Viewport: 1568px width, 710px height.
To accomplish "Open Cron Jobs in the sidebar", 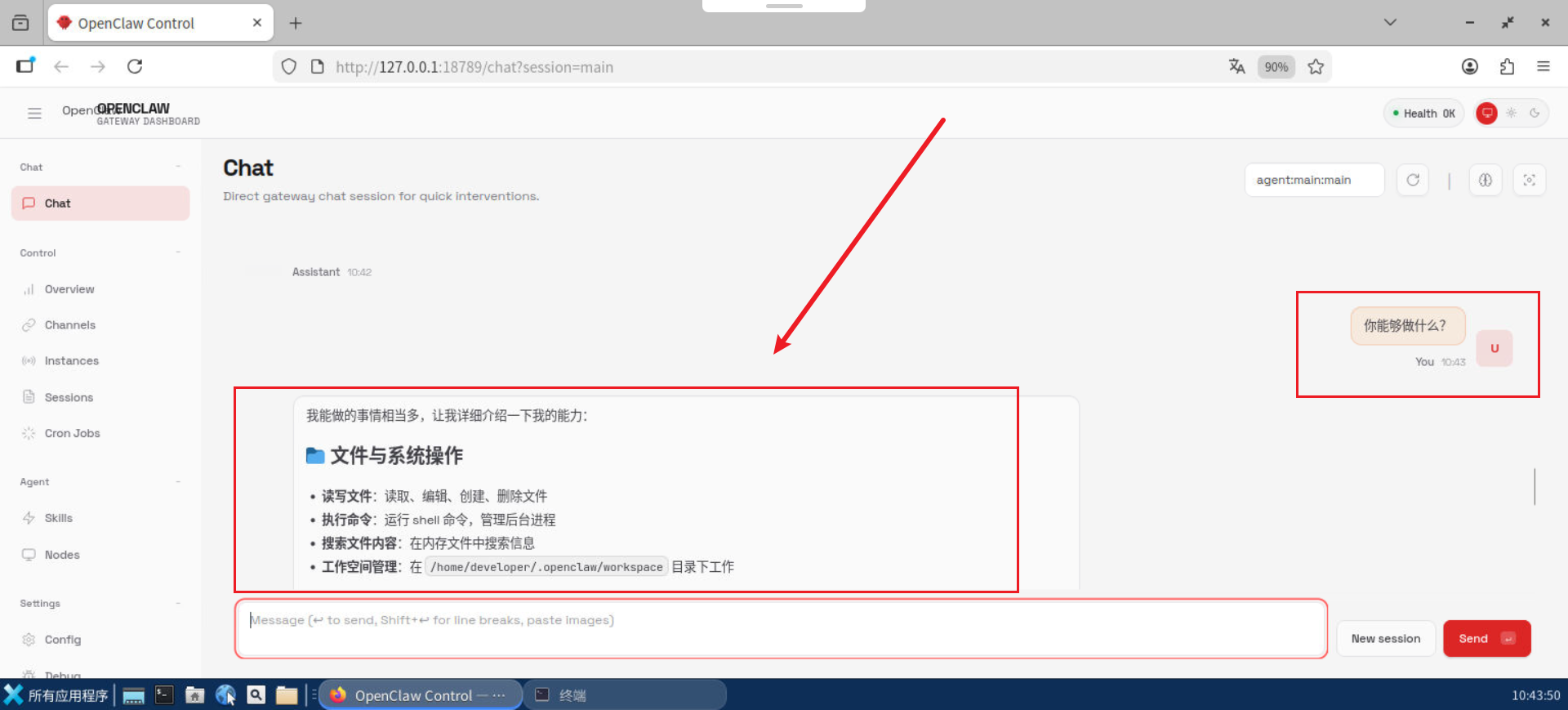I will 100,433.
